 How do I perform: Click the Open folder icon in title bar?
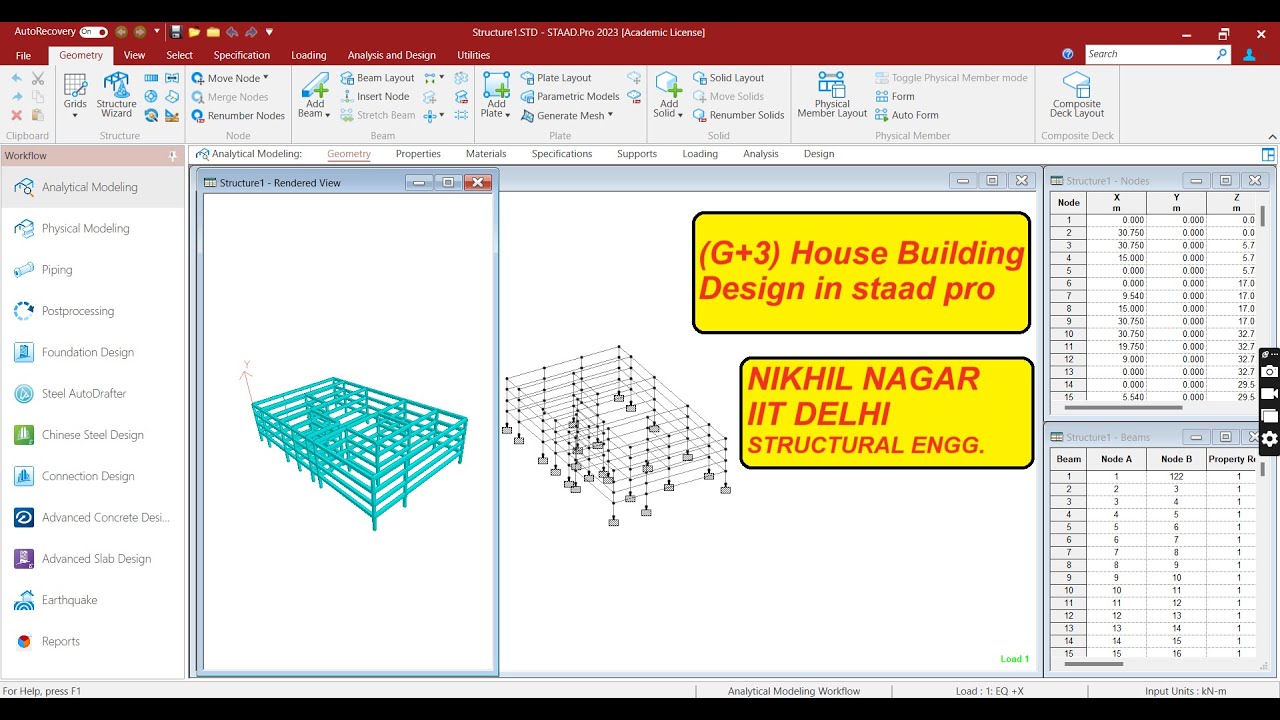pyautogui.click(x=194, y=32)
